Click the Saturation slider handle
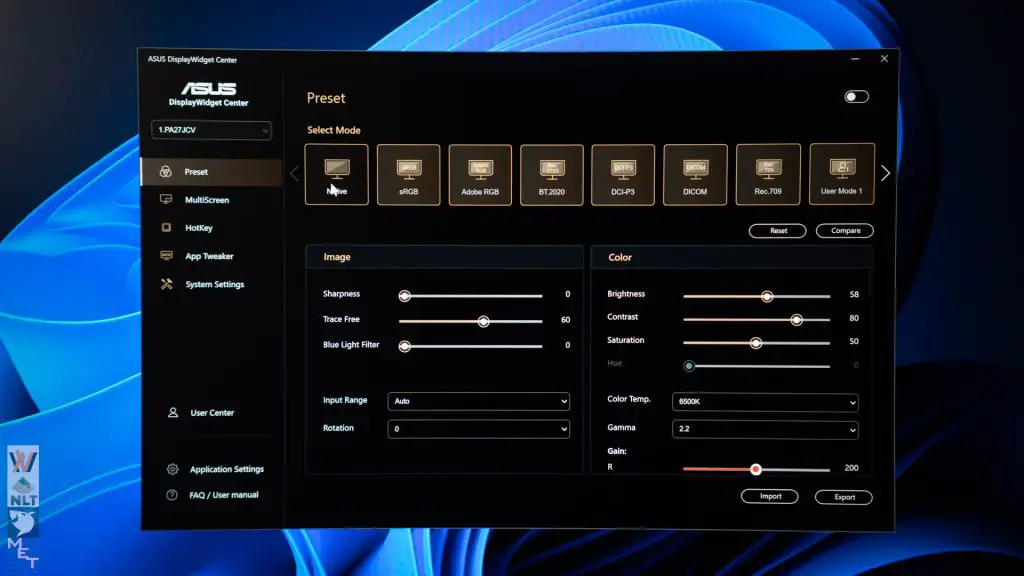This screenshot has height=576, width=1024. (x=756, y=343)
